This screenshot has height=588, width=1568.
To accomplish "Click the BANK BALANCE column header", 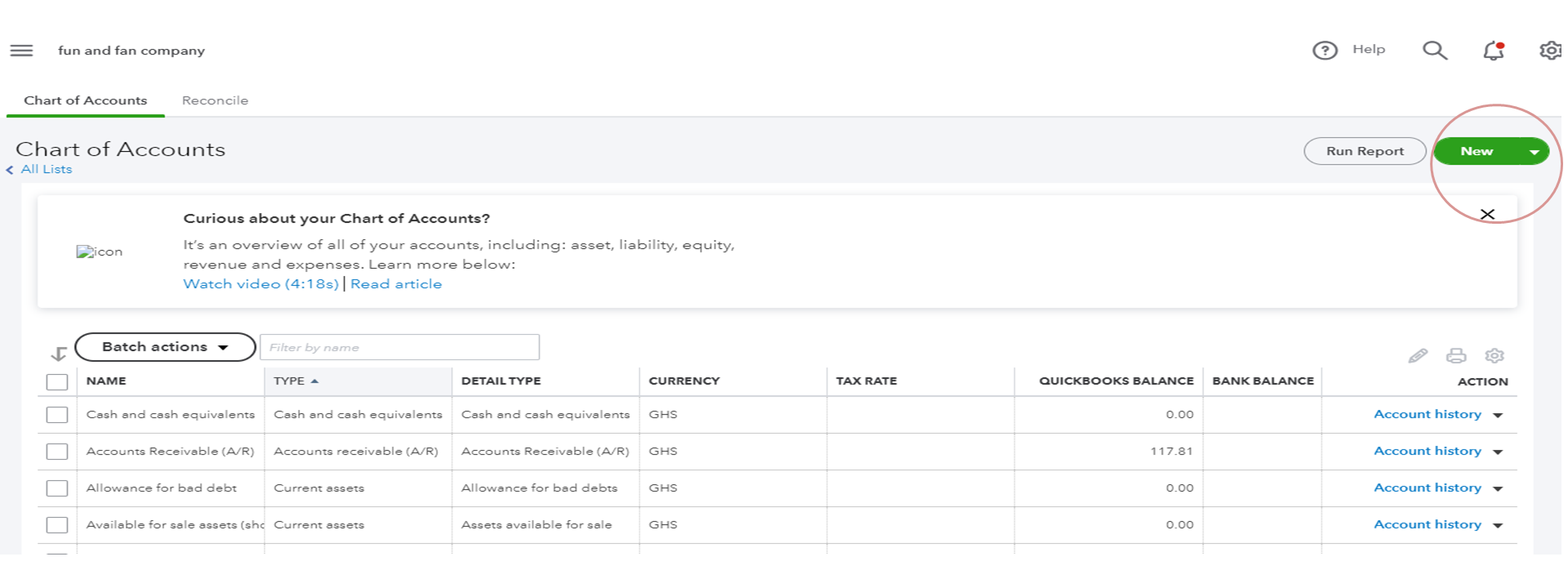I will point(1263,381).
